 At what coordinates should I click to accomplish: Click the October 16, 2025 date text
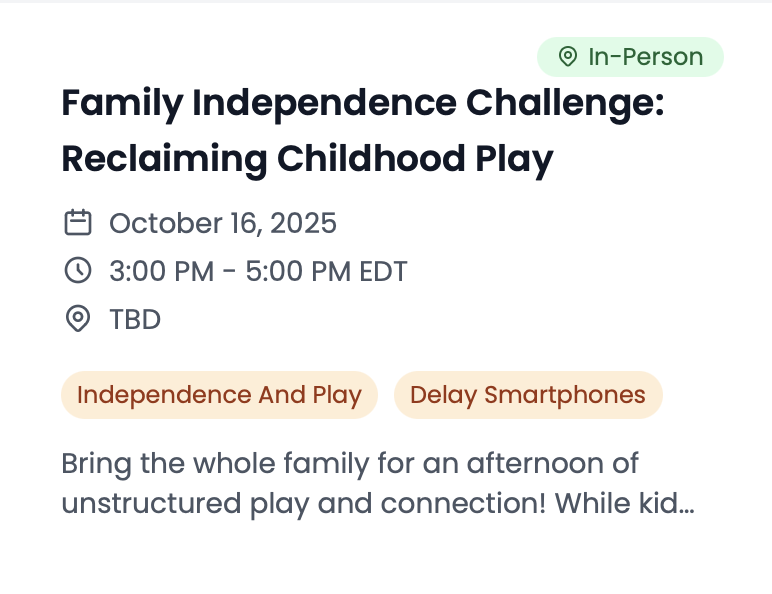click(223, 222)
